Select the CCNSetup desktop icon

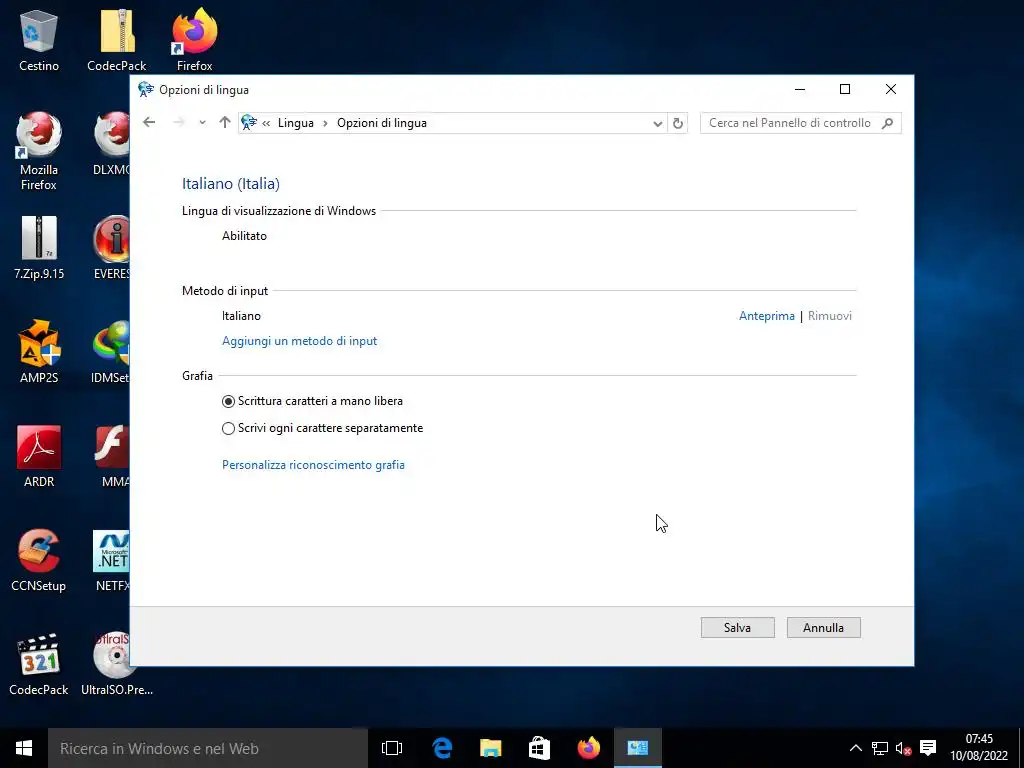coord(39,560)
